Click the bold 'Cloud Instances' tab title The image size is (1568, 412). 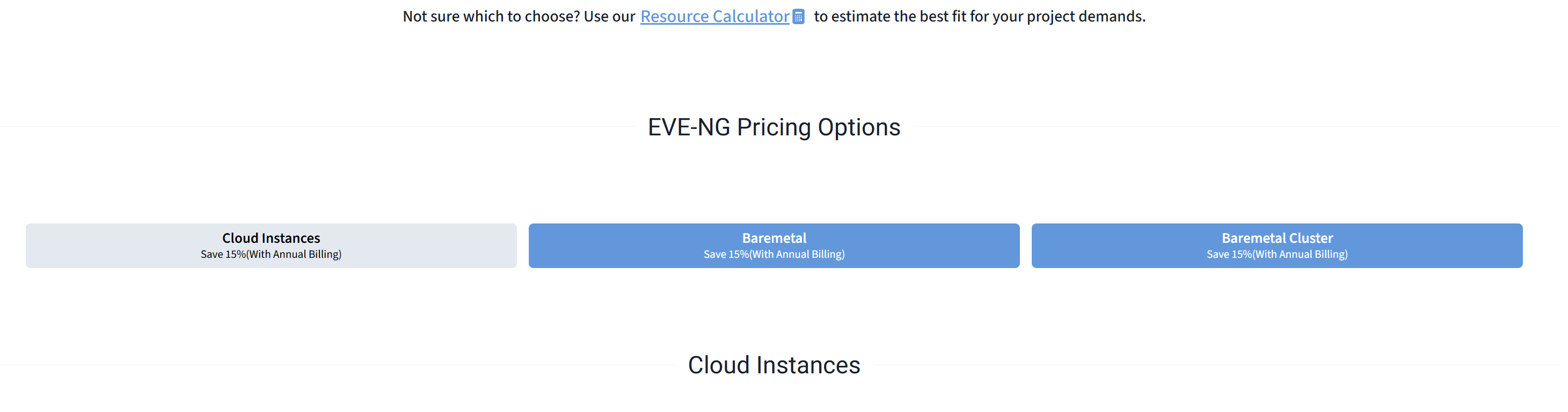[x=271, y=237]
